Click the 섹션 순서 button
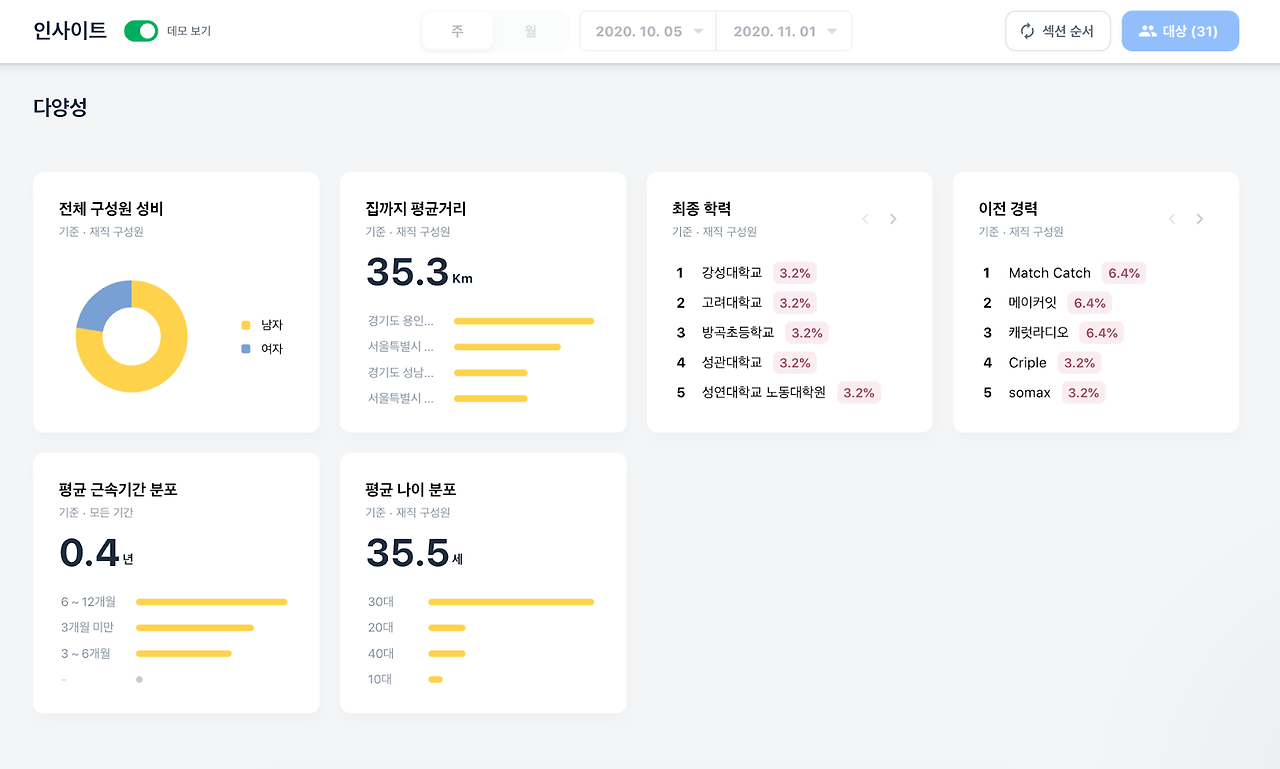Viewport: 1280px width, 769px height. tap(1058, 31)
